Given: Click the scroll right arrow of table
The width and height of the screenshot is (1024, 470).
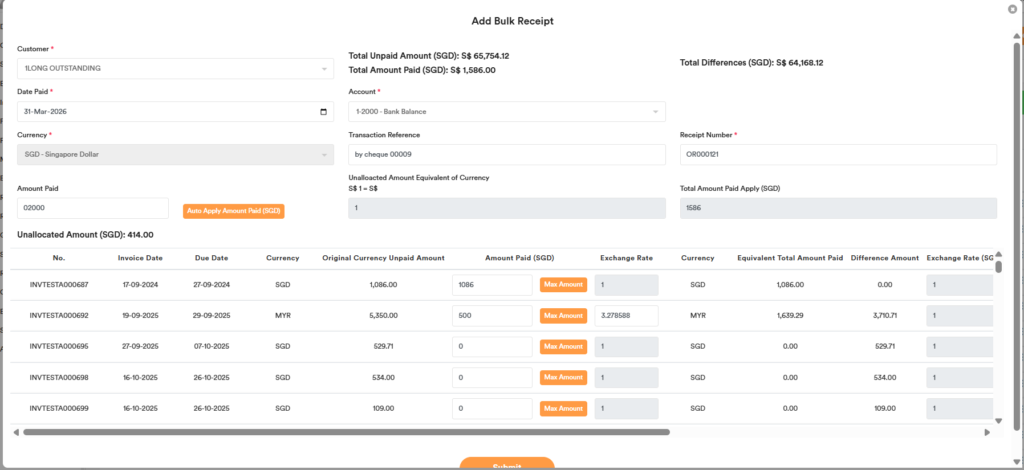Looking at the screenshot, I should (x=987, y=432).
